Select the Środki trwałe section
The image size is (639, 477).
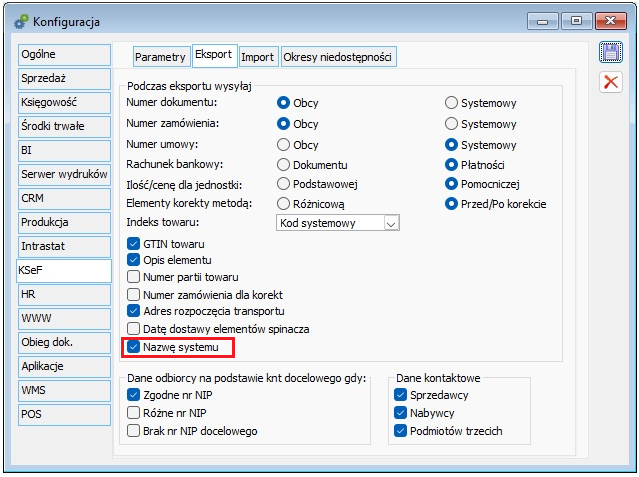(x=64, y=126)
